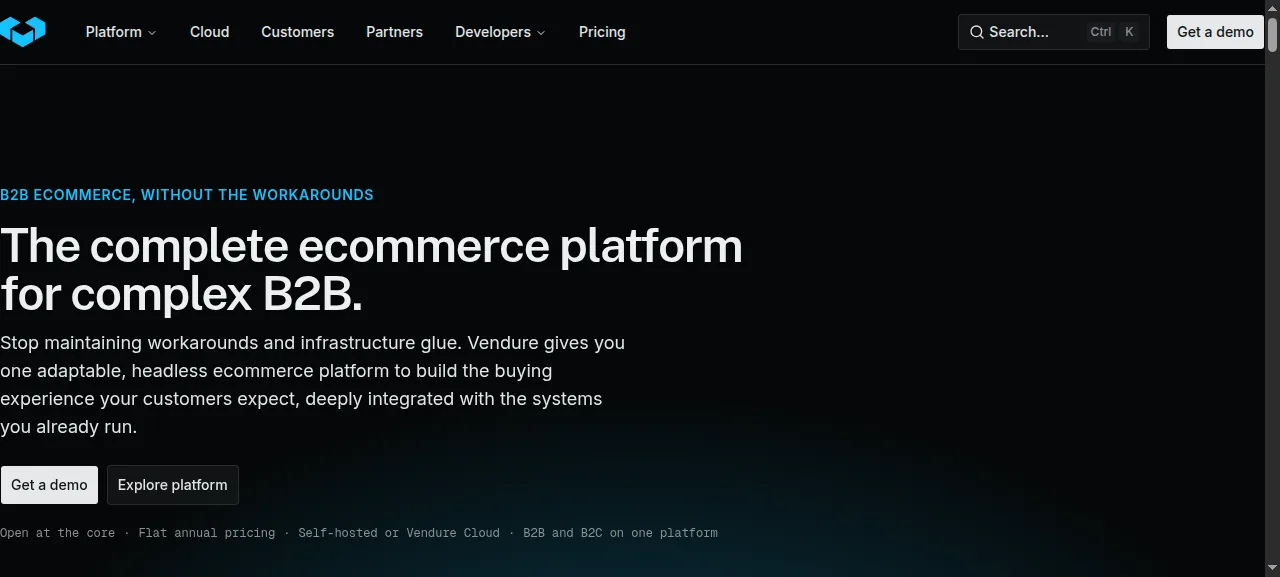This screenshot has height=577, width=1280.
Task: Open the Partners nav item
Action: click(x=394, y=32)
